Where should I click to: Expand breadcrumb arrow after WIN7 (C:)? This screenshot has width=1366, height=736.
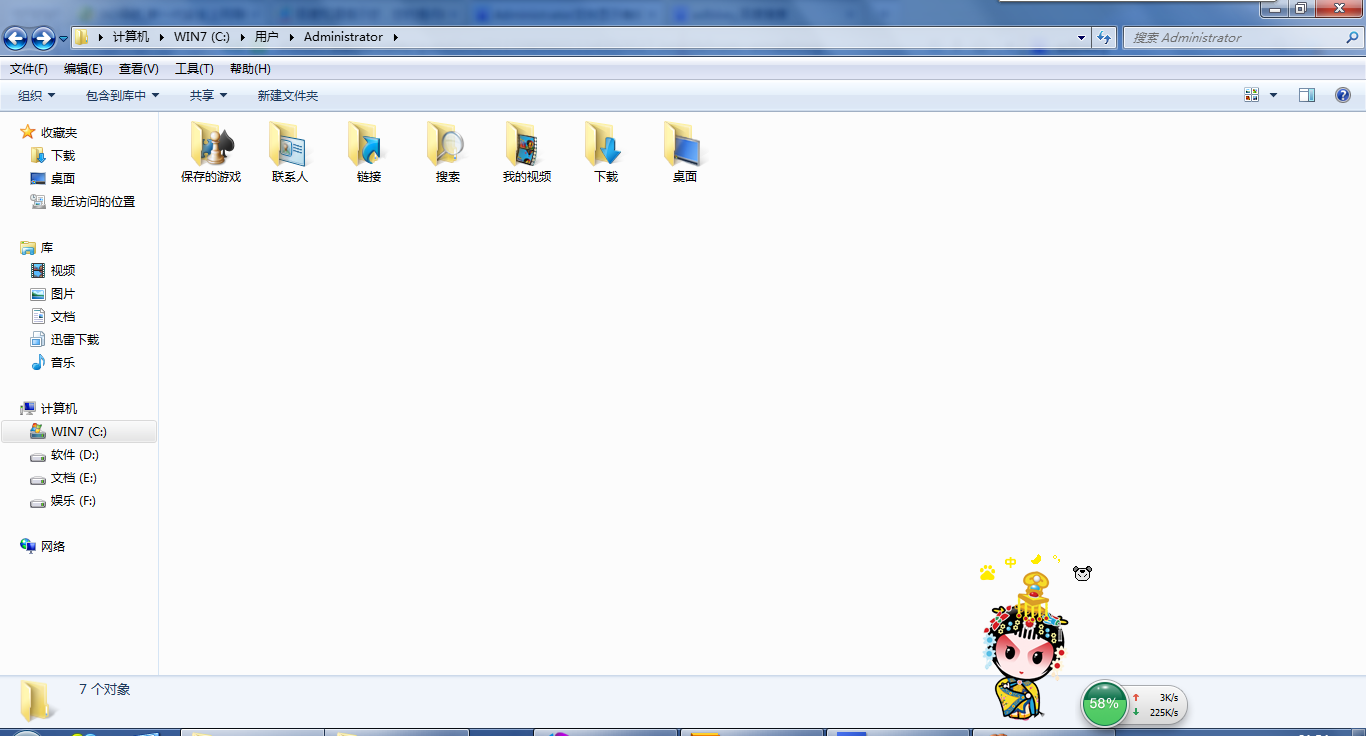pyautogui.click(x=242, y=37)
